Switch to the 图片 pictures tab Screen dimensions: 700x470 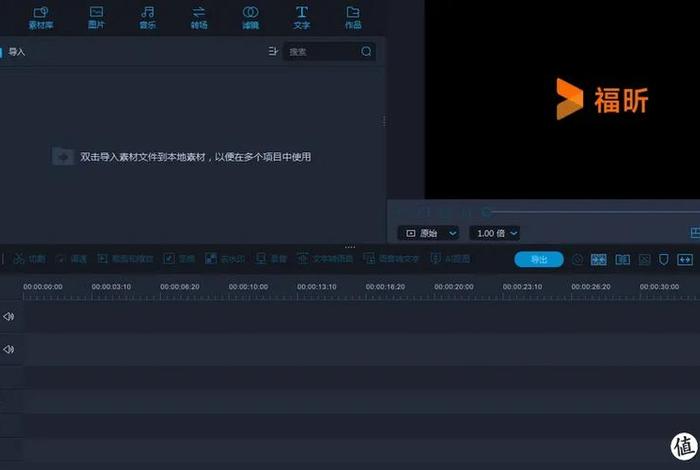click(96, 18)
